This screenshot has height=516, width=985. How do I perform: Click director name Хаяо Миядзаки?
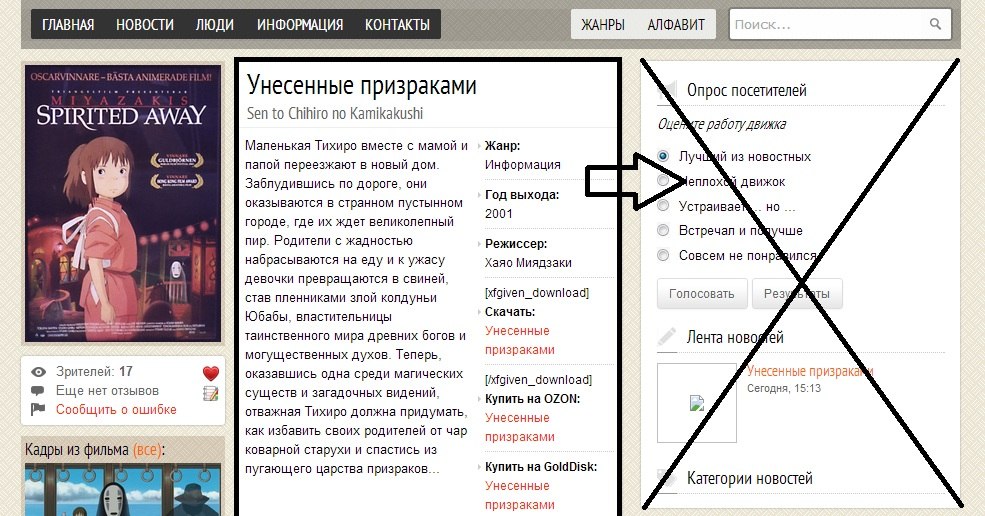tap(528, 263)
